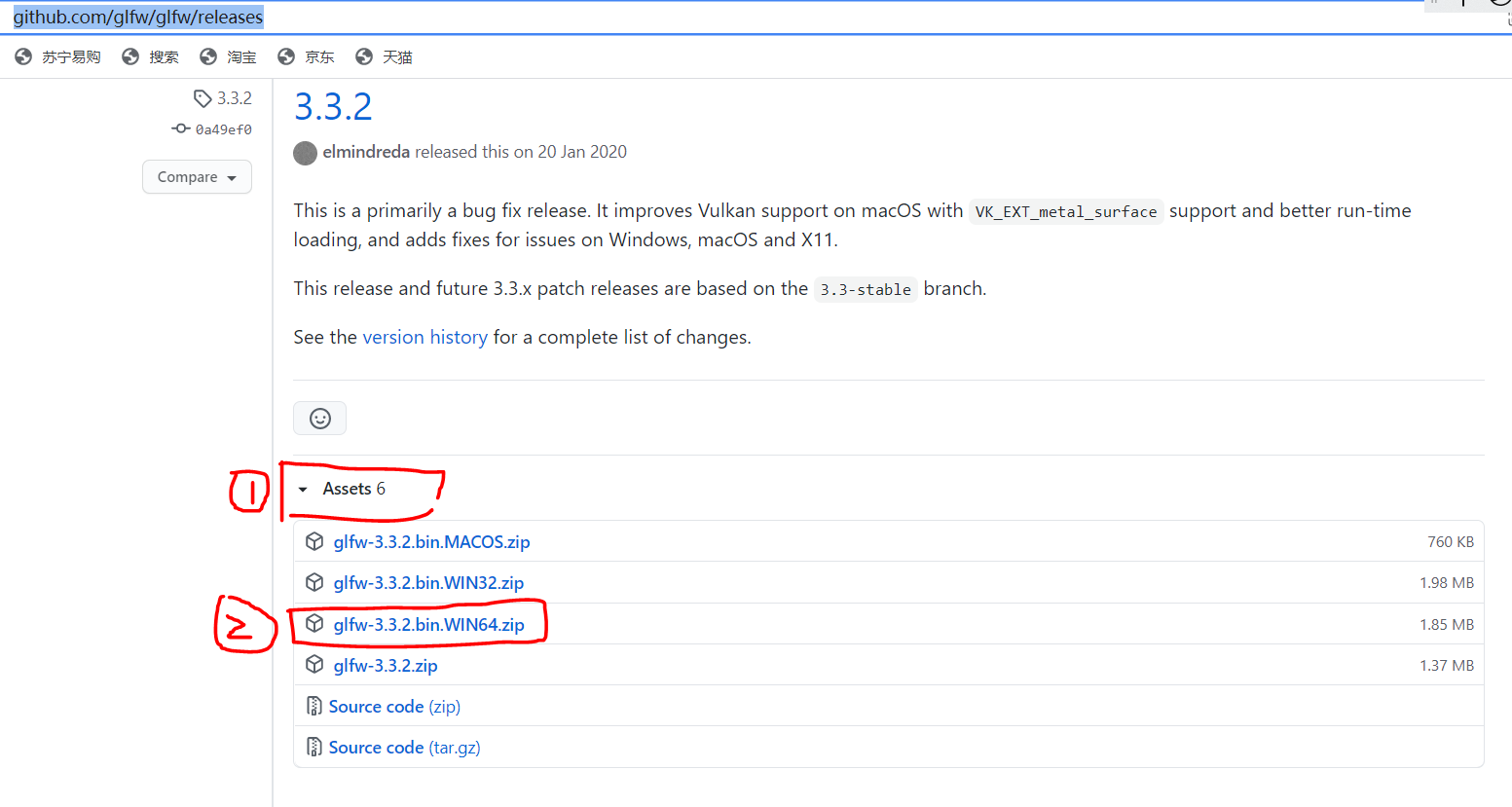
Task: Open the version history link
Action: pyautogui.click(x=424, y=336)
